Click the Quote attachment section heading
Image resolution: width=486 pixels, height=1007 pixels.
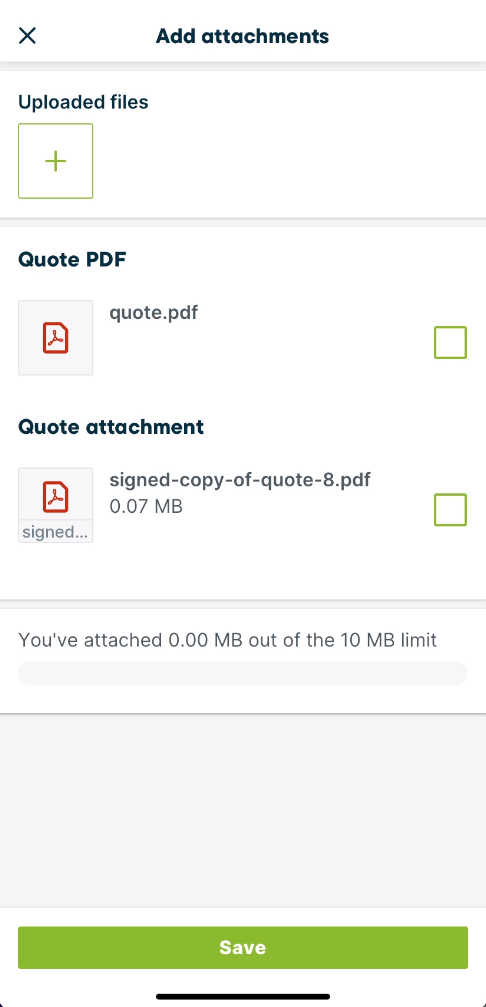(x=111, y=426)
